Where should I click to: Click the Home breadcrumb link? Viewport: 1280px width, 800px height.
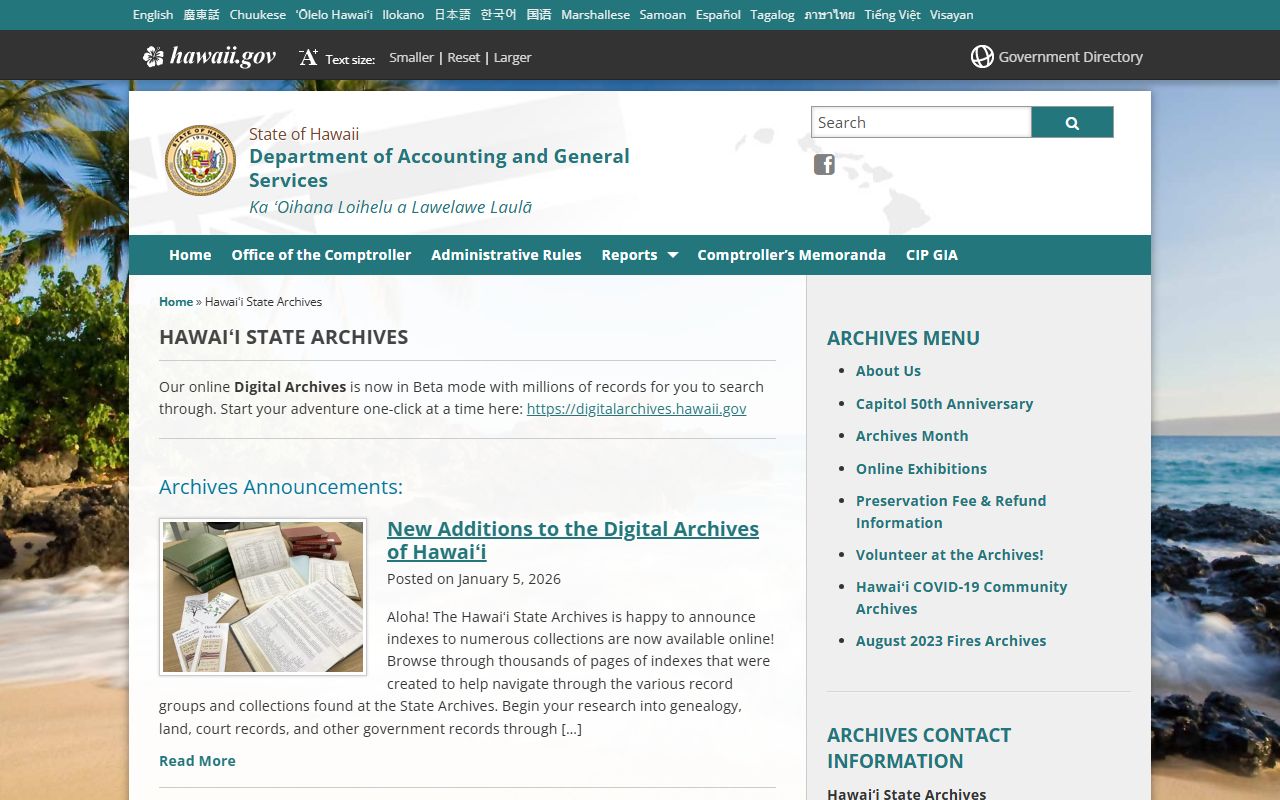(x=176, y=302)
